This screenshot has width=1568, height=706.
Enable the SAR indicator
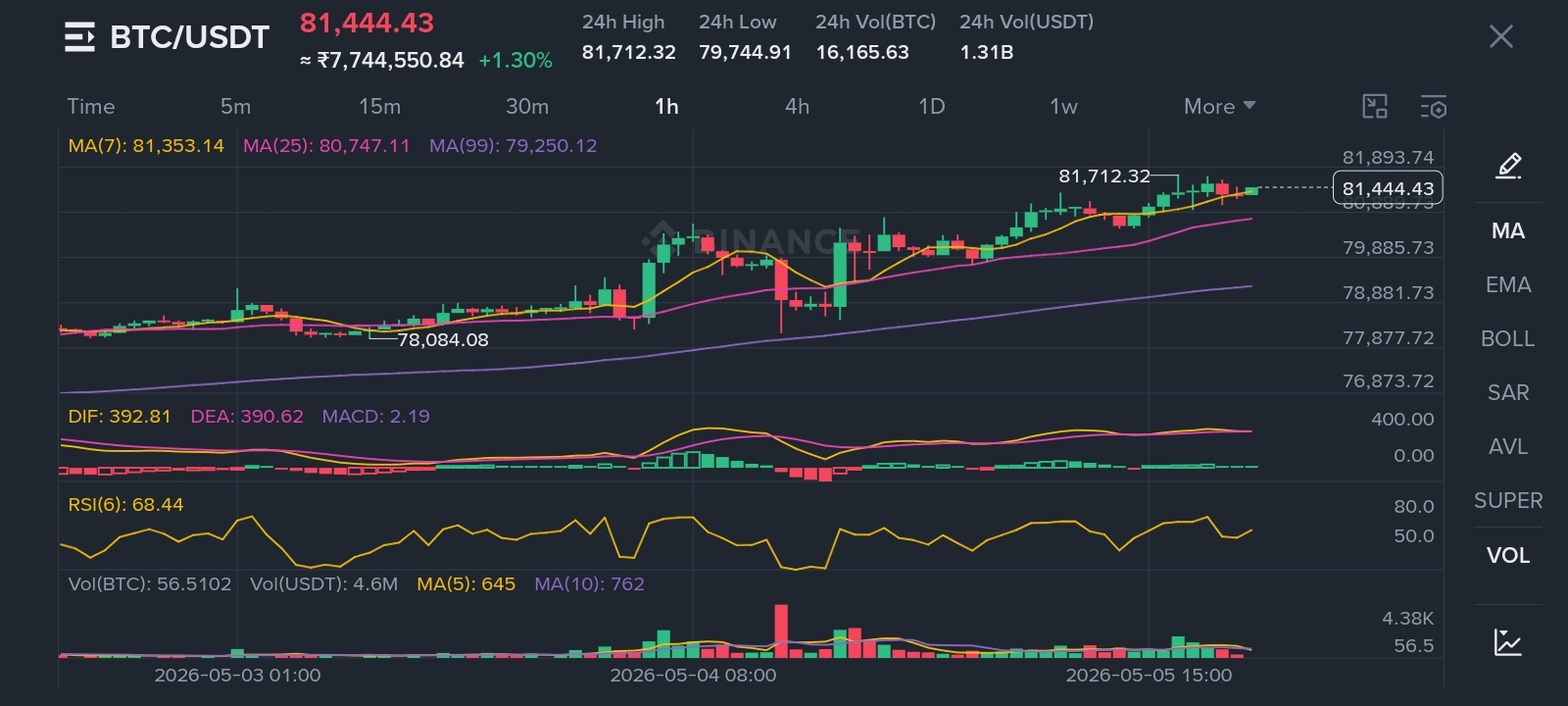pyautogui.click(x=1508, y=392)
